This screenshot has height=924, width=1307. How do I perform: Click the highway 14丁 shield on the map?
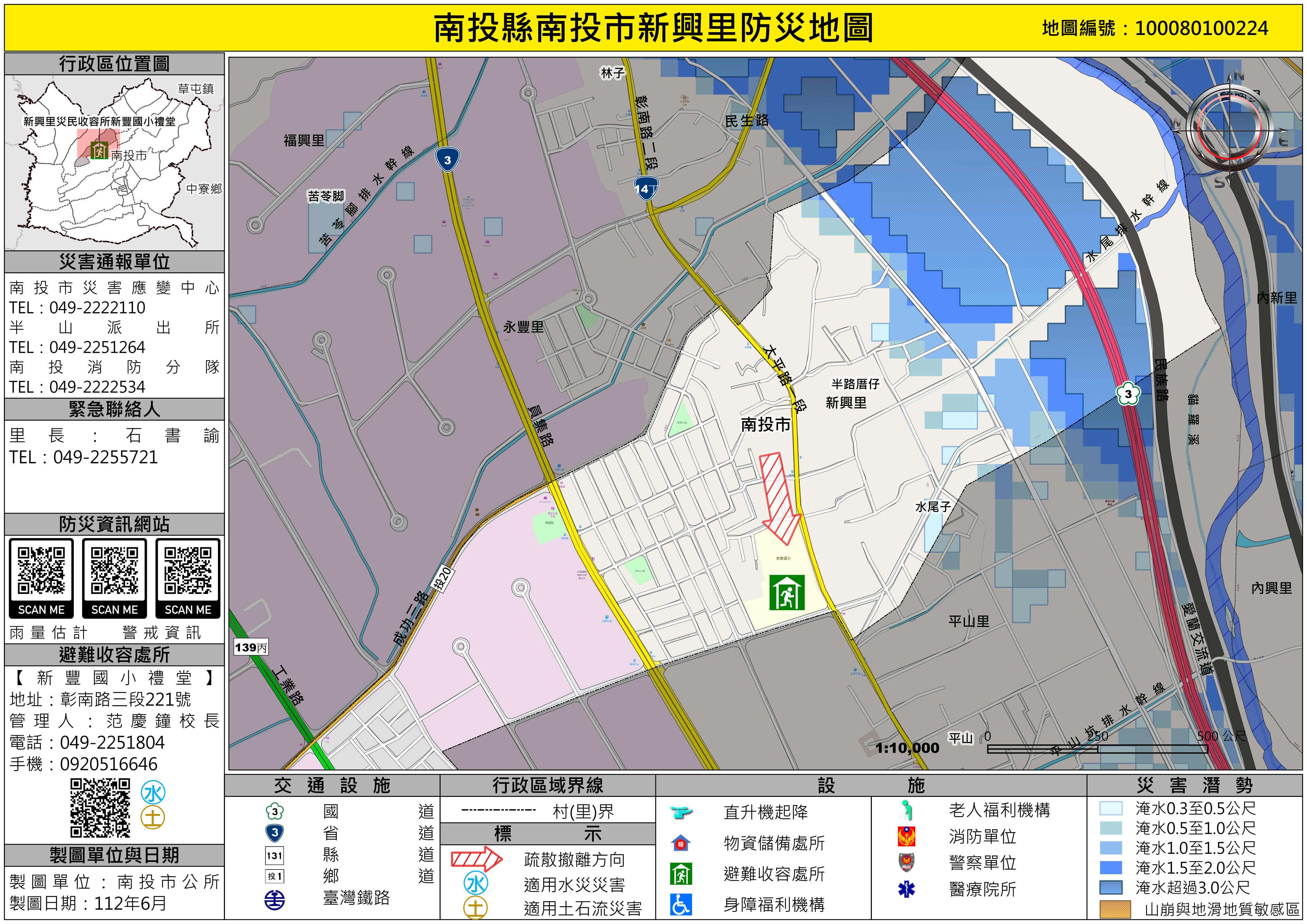[646, 188]
